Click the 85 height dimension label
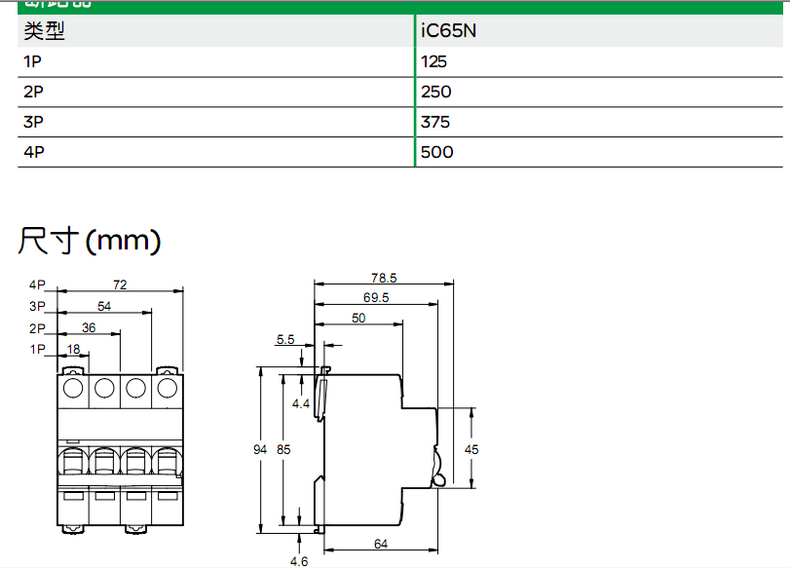The width and height of the screenshot is (790, 568). click(283, 450)
